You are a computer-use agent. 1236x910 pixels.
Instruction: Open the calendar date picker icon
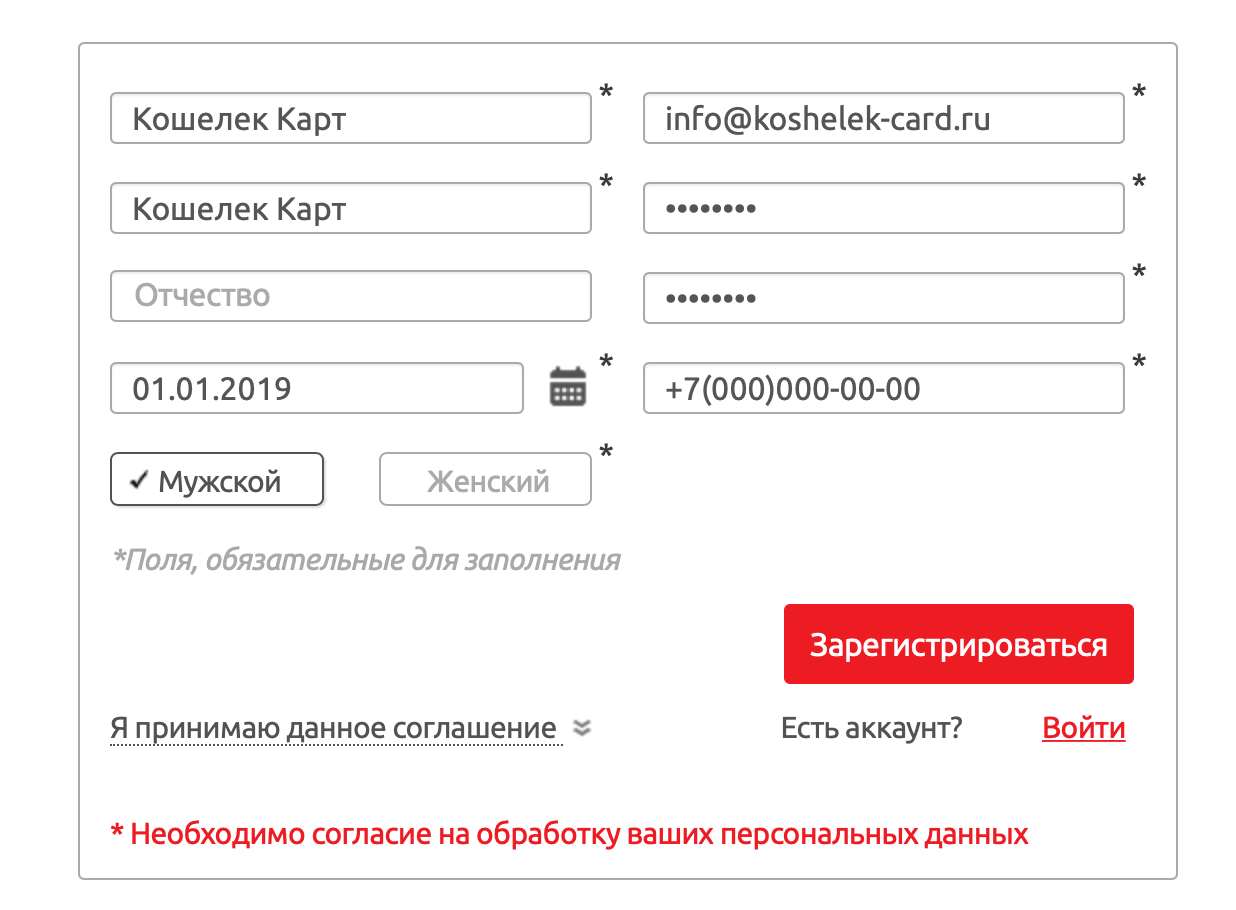coord(568,386)
